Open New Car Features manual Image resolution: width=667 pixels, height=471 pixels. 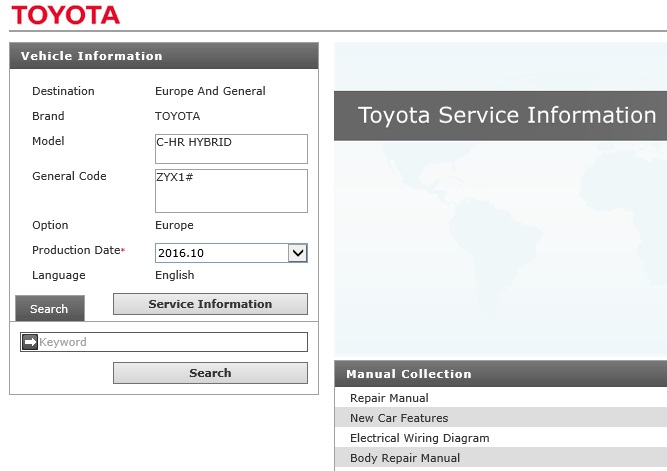tap(399, 418)
